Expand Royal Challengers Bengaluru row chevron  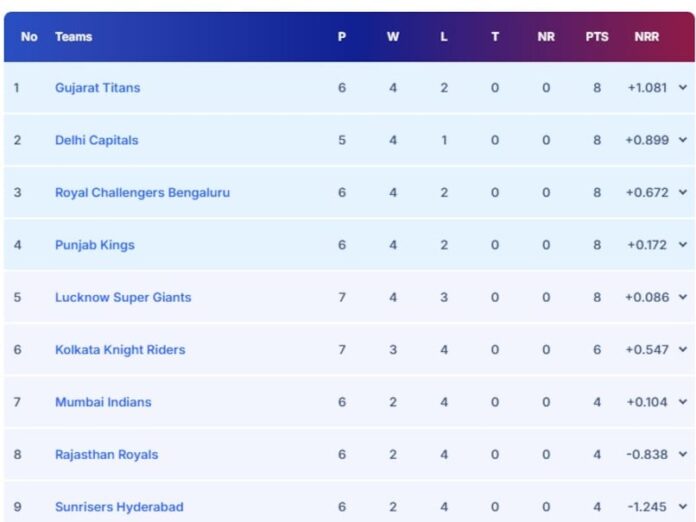coord(683,193)
